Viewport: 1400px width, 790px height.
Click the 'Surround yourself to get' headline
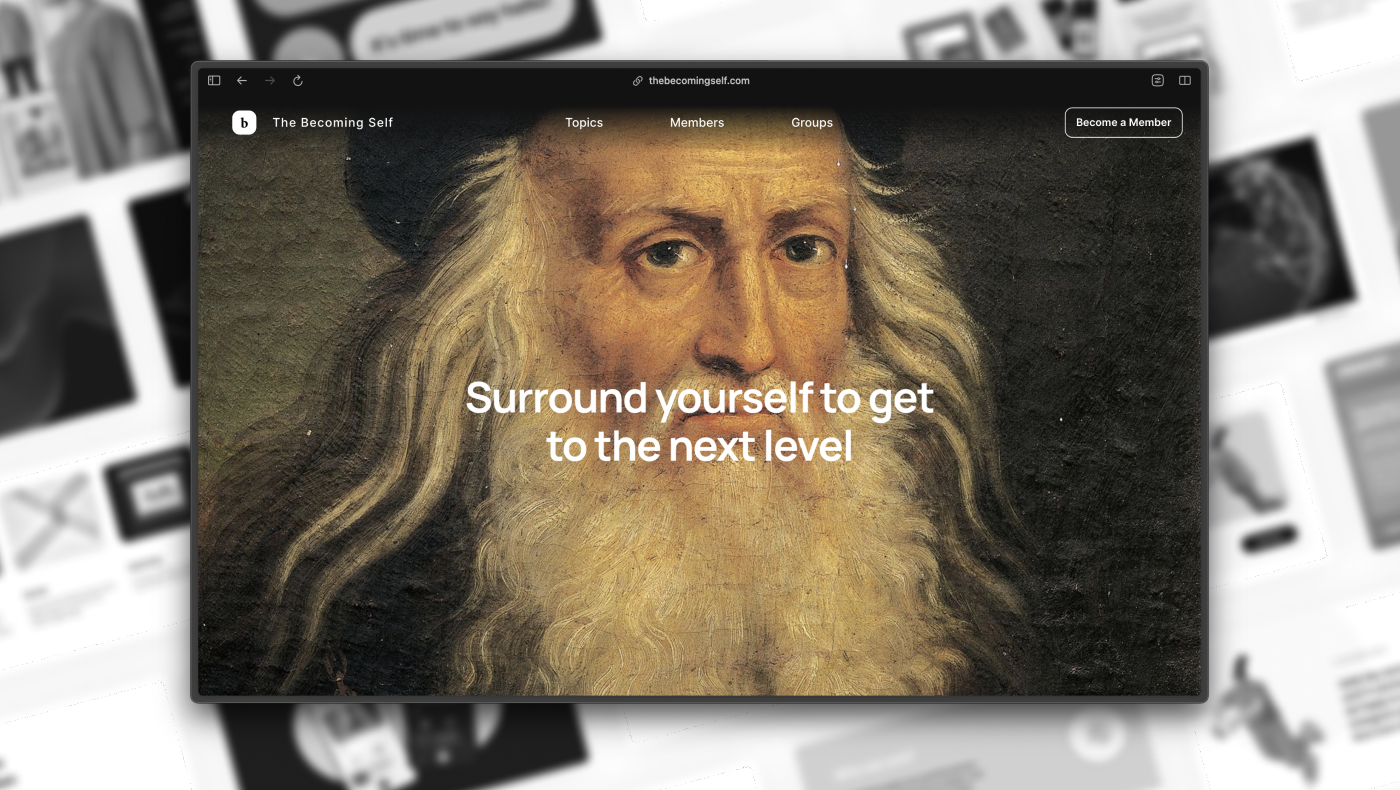[x=699, y=398]
